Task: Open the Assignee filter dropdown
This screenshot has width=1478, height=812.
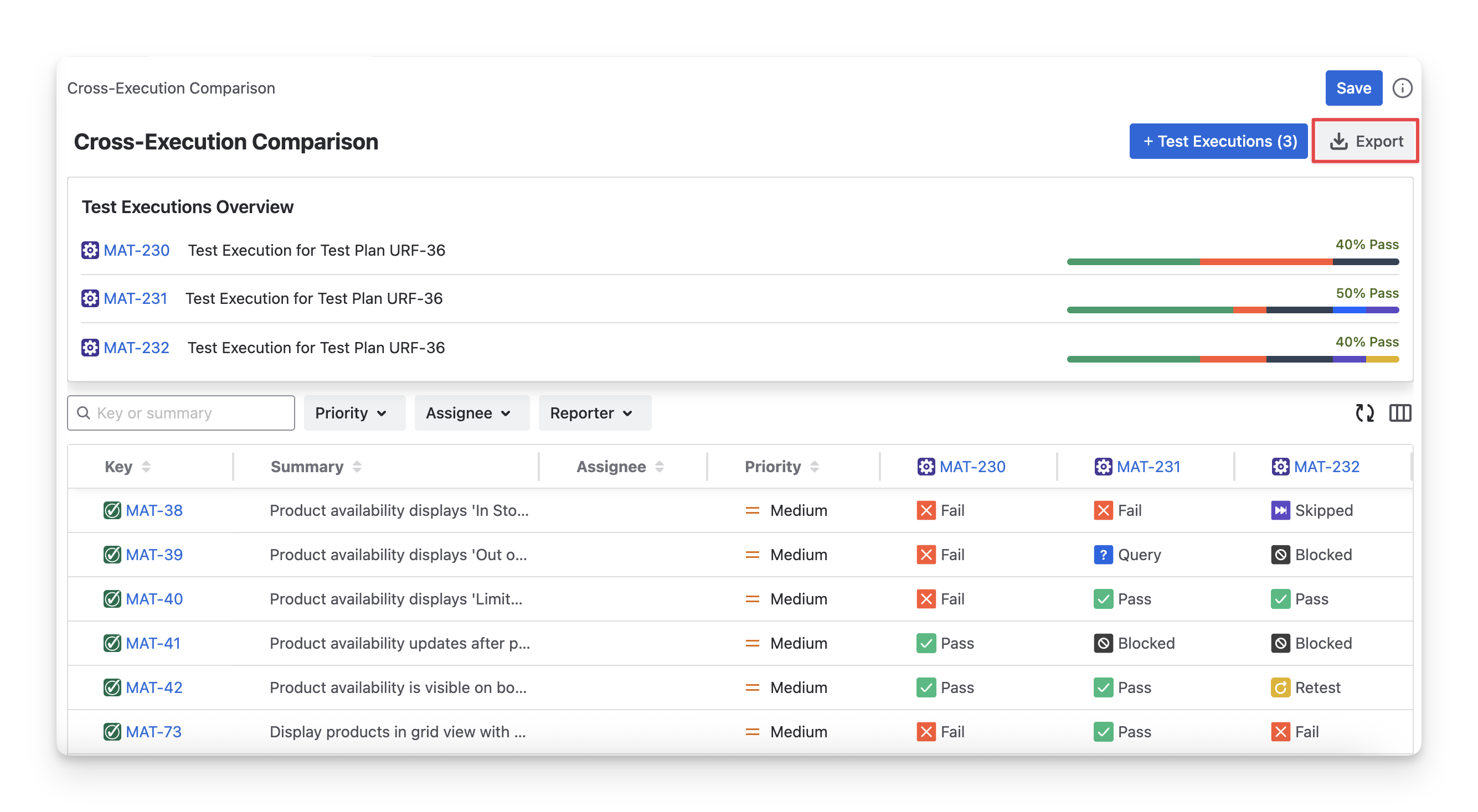Action: [x=472, y=413]
